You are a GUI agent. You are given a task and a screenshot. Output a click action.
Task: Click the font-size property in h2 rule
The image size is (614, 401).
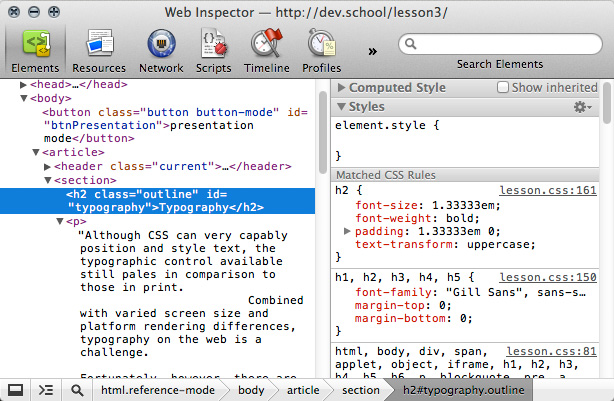click(x=386, y=206)
